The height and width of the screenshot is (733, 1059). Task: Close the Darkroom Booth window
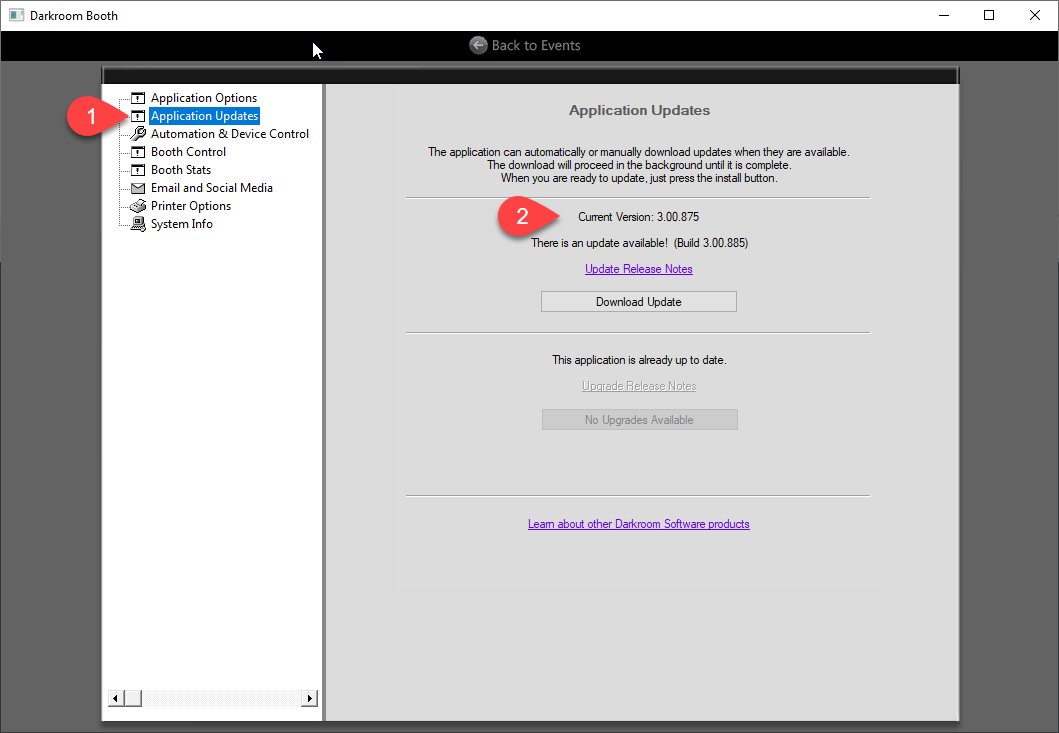click(1035, 15)
